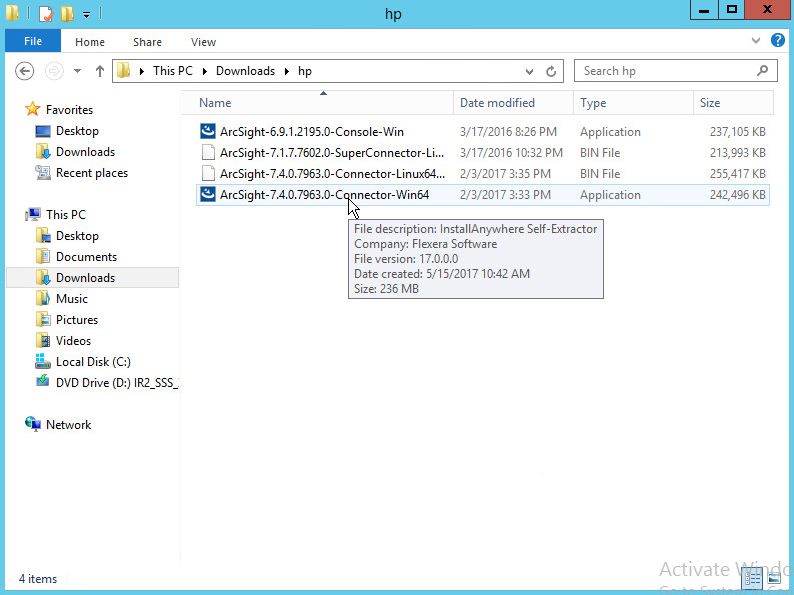Refresh the hp folder listing
This screenshot has height=595, width=794.
[x=551, y=71]
